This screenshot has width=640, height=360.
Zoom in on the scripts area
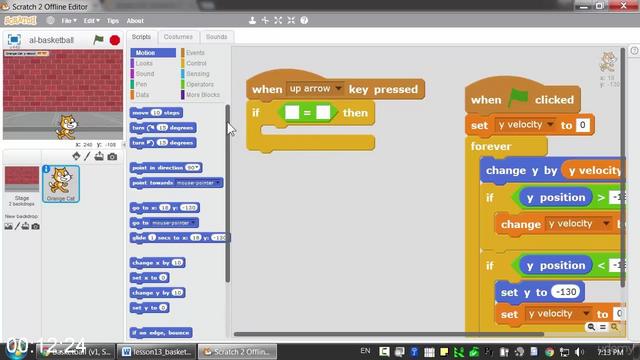pyautogui.click(x=614, y=327)
